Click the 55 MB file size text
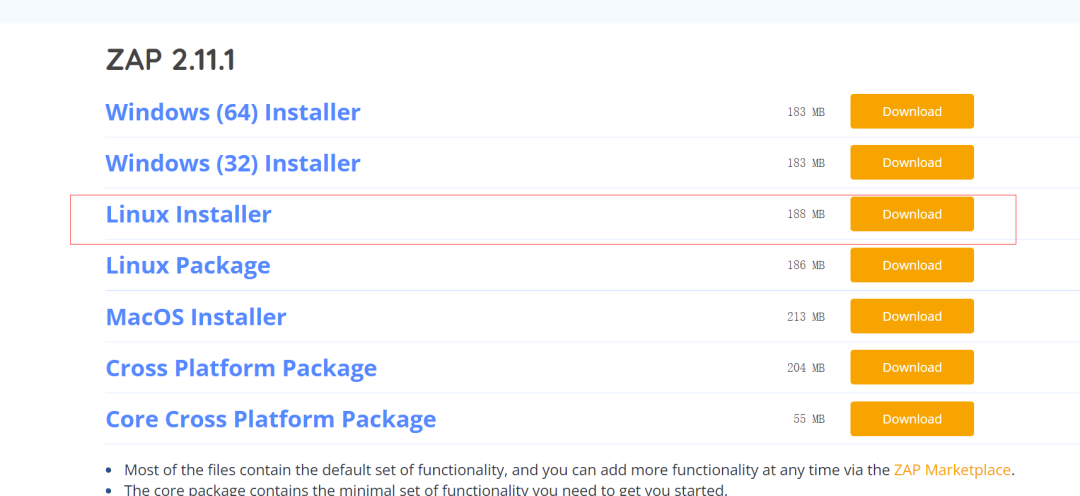 coord(809,419)
